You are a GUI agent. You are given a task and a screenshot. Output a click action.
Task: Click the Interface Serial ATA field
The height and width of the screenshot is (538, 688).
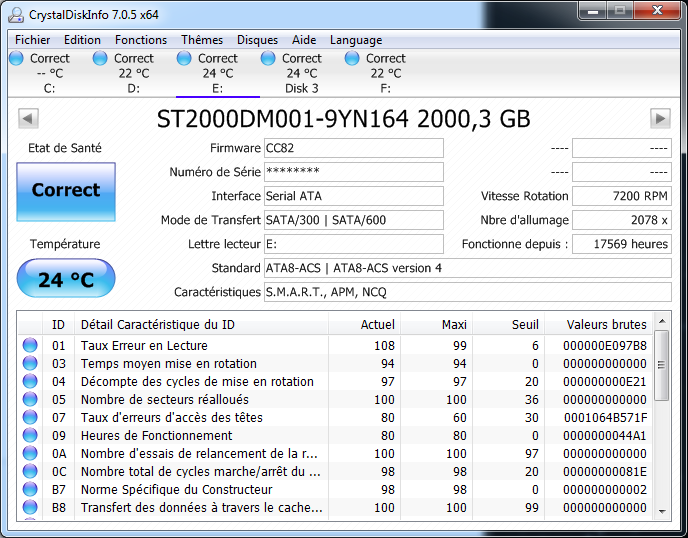click(354, 196)
